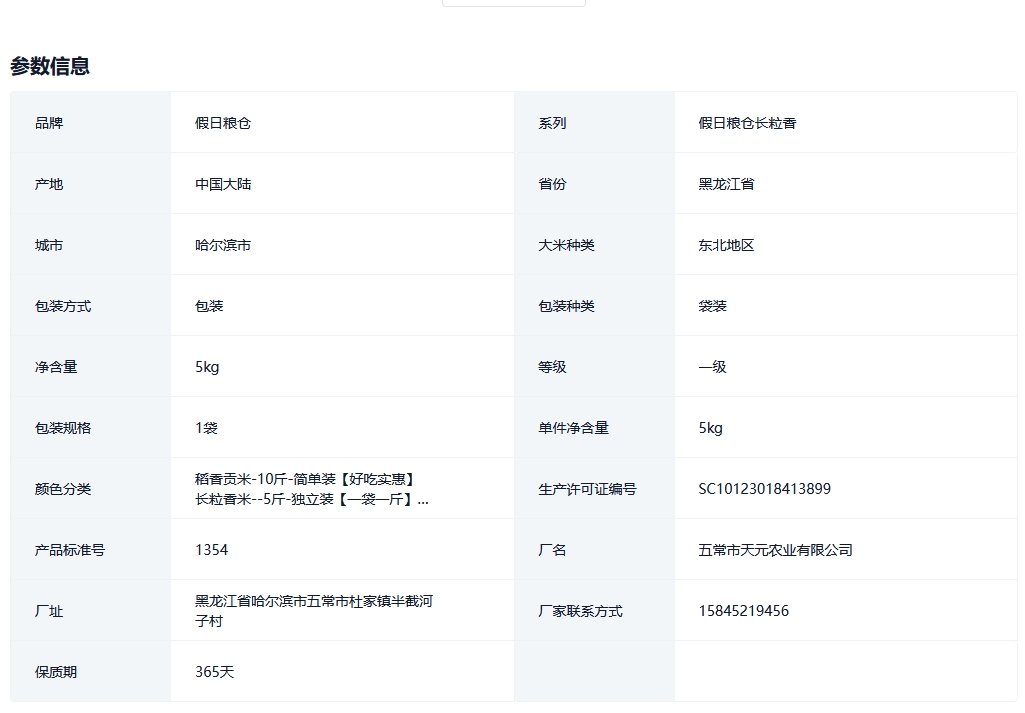This screenshot has height=713, width=1025.
Task: Select grade value 一级
Action: (x=713, y=367)
